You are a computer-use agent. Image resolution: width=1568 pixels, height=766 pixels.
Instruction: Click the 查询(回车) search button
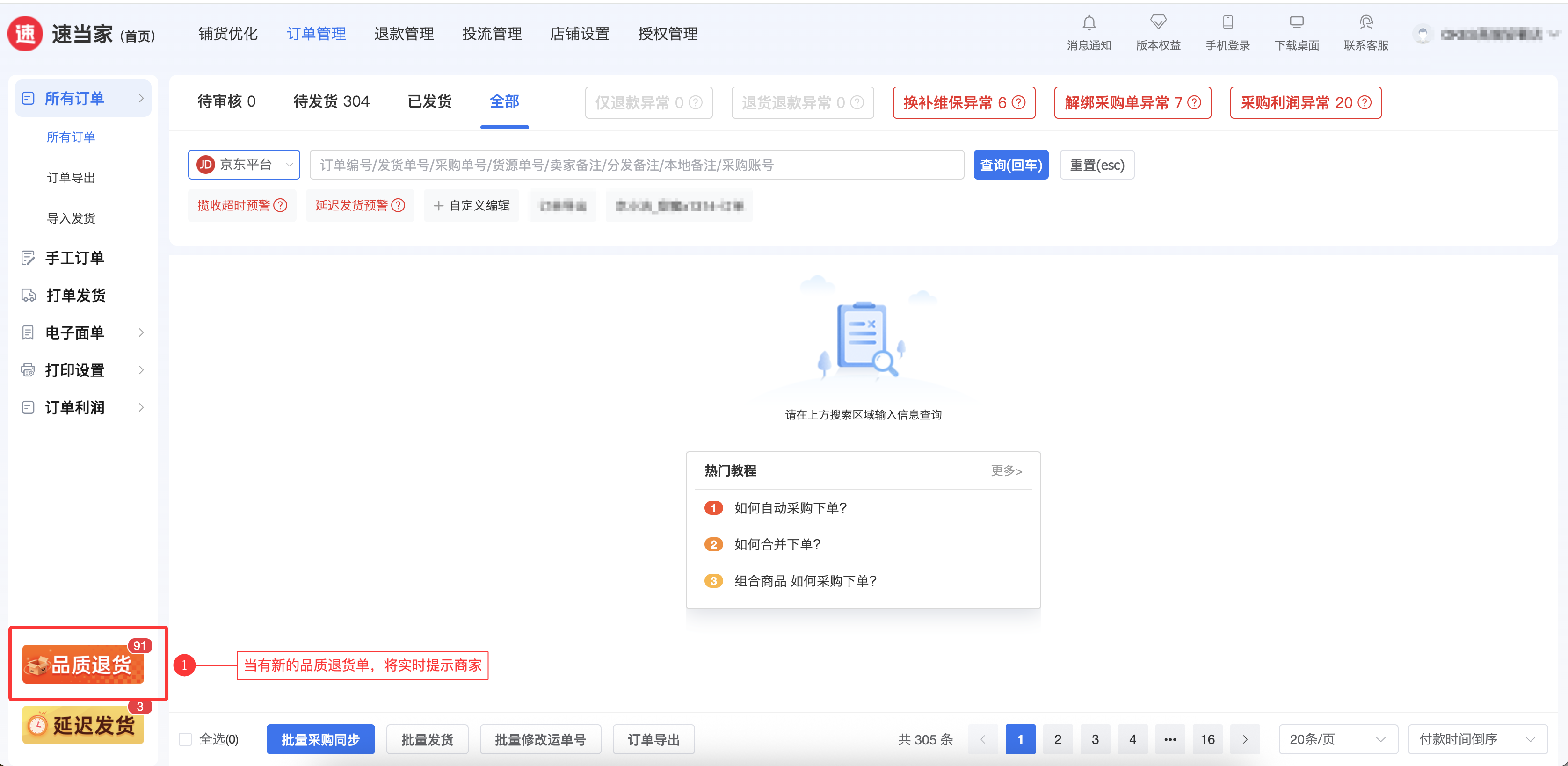point(1010,165)
